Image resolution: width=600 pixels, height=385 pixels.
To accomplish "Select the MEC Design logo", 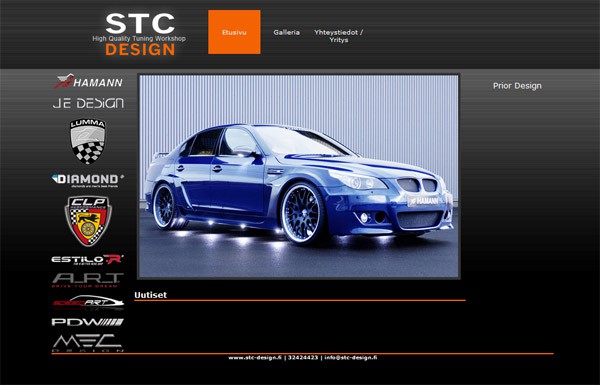I will [x=88, y=343].
